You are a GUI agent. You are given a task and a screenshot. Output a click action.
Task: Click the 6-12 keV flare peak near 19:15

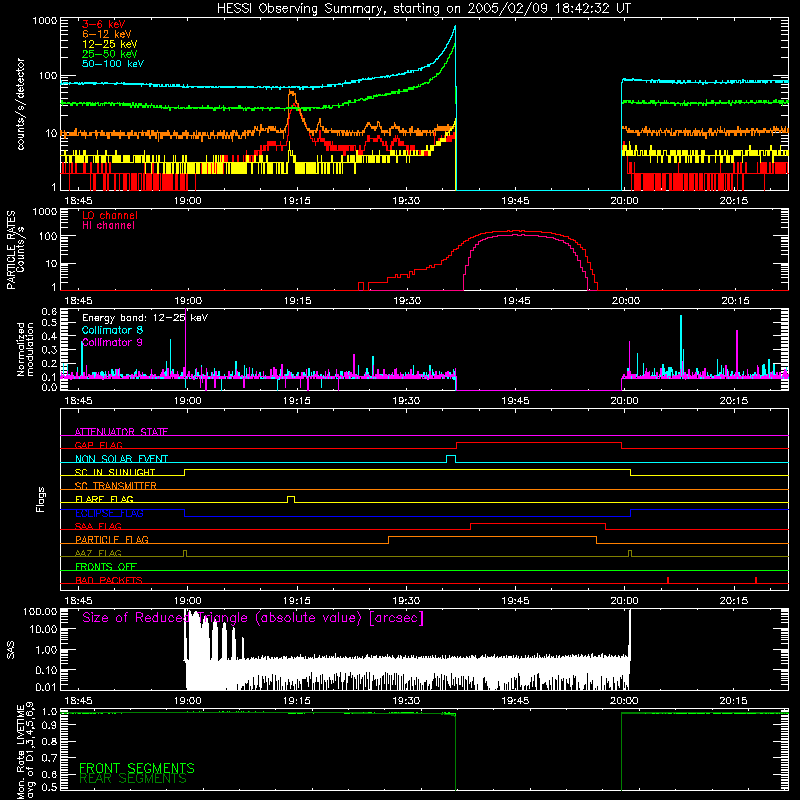point(291,92)
